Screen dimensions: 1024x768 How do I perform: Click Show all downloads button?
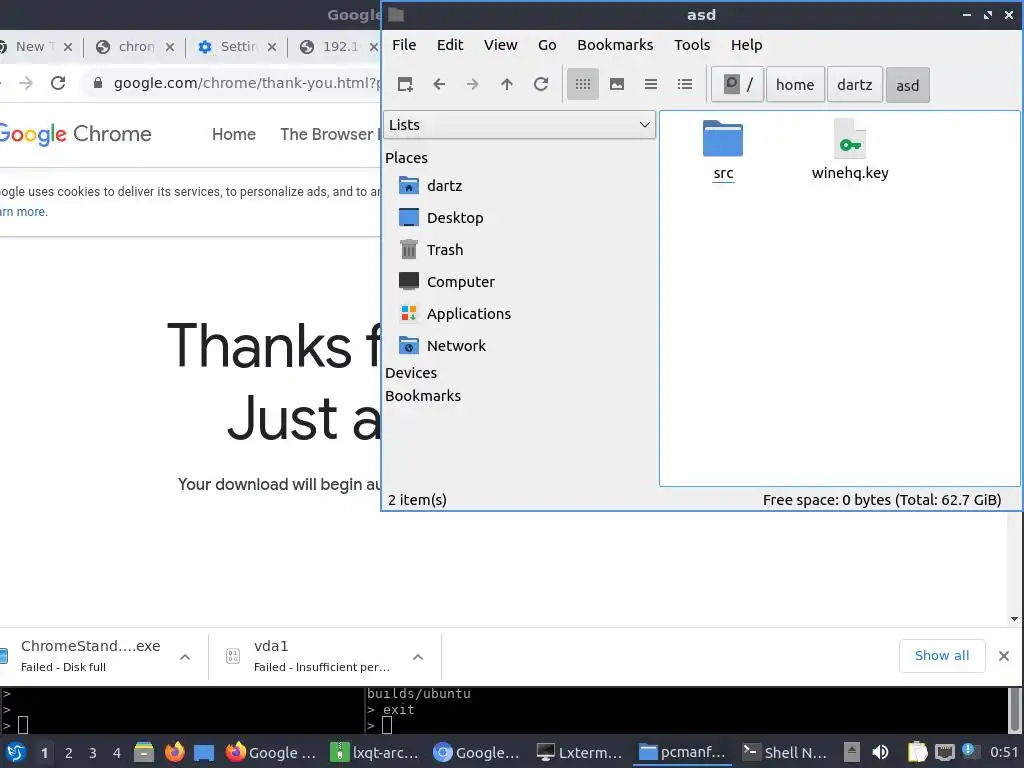942,656
